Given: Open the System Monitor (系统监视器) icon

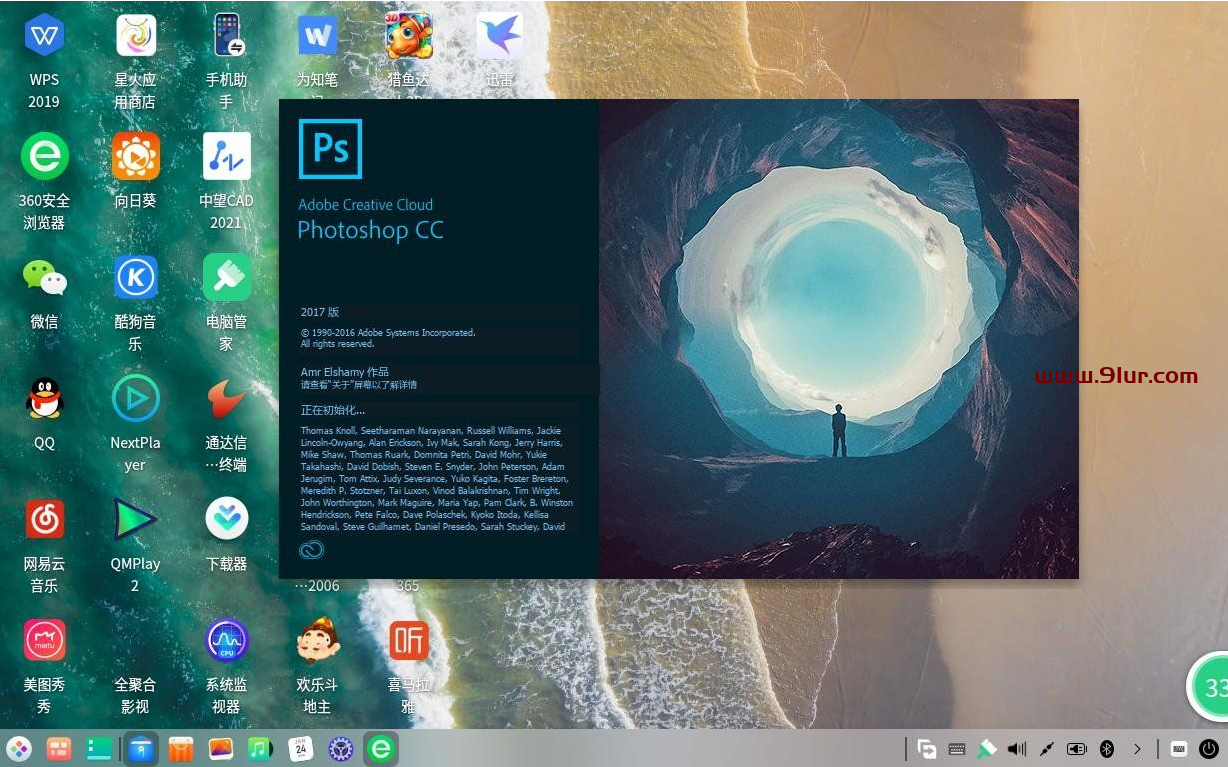Looking at the screenshot, I should coord(226,640).
